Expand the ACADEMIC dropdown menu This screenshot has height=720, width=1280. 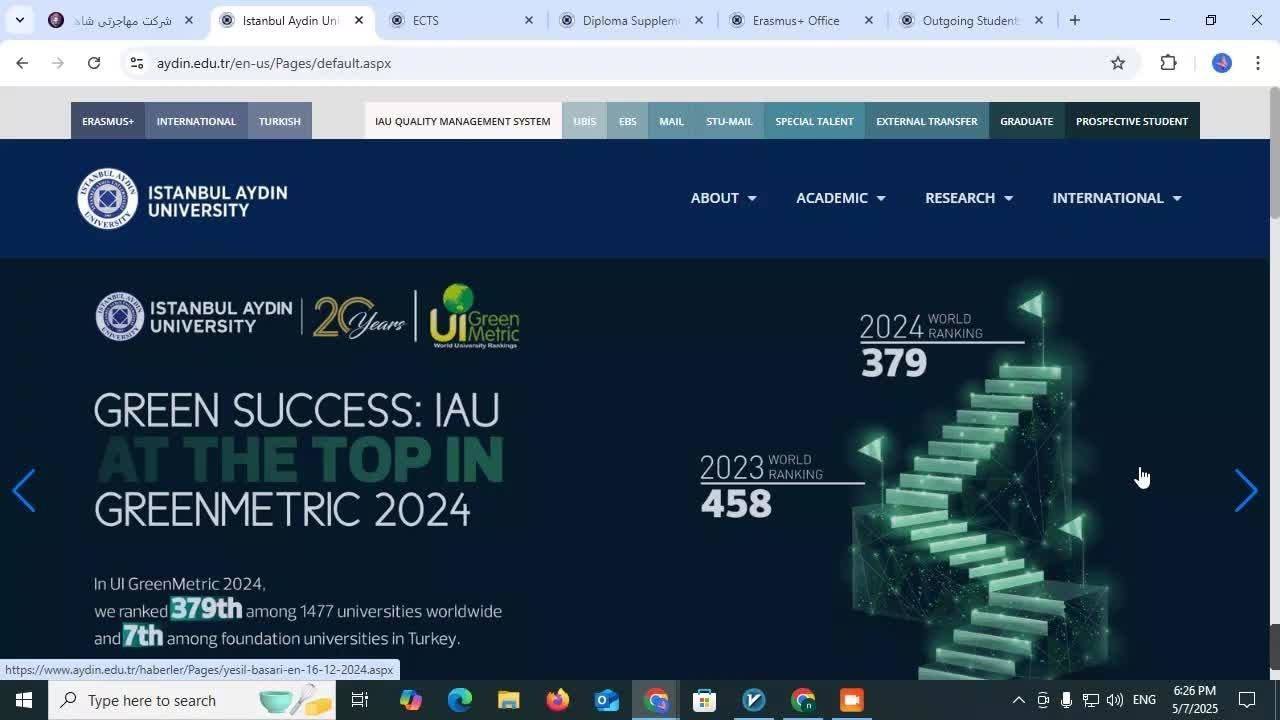840,198
